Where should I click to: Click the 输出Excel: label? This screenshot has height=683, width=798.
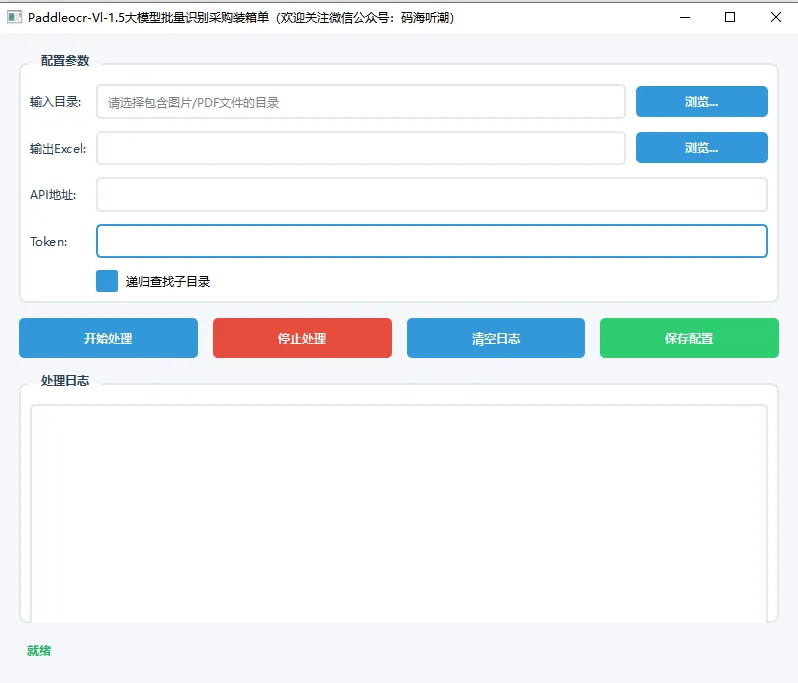coord(58,149)
